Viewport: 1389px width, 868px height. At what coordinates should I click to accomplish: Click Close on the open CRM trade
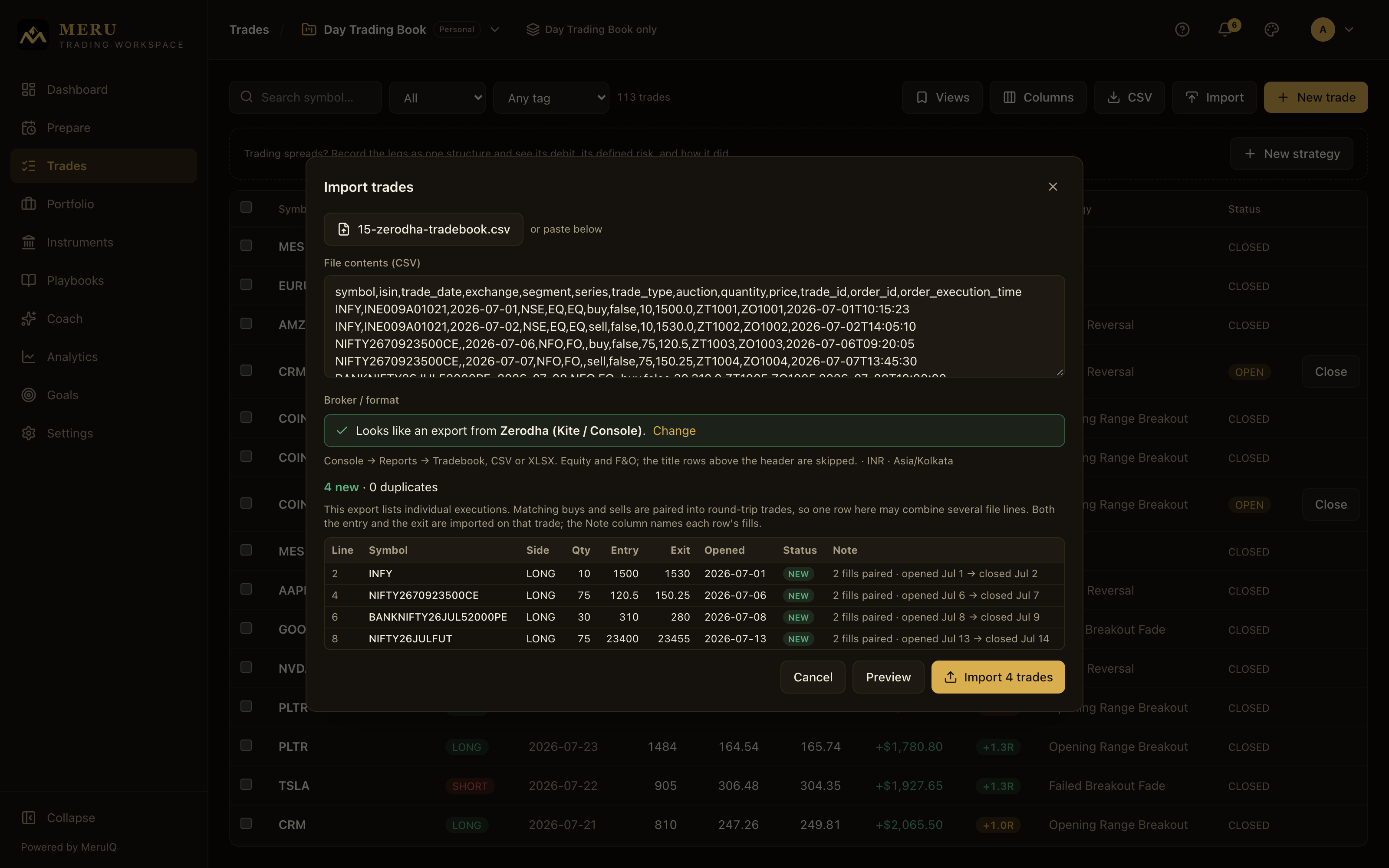tap(1330, 372)
